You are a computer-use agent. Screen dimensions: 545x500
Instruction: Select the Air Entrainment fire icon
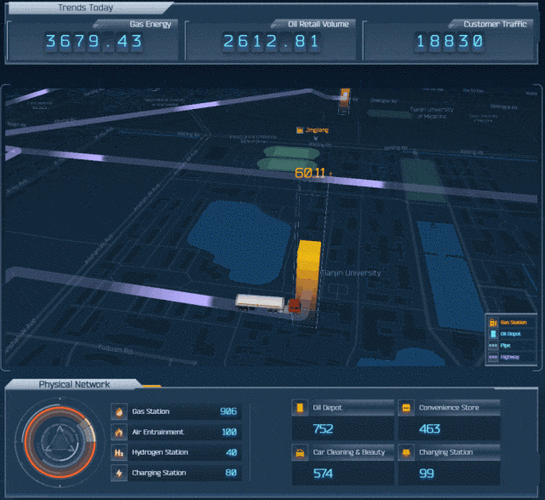click(119, 432)
